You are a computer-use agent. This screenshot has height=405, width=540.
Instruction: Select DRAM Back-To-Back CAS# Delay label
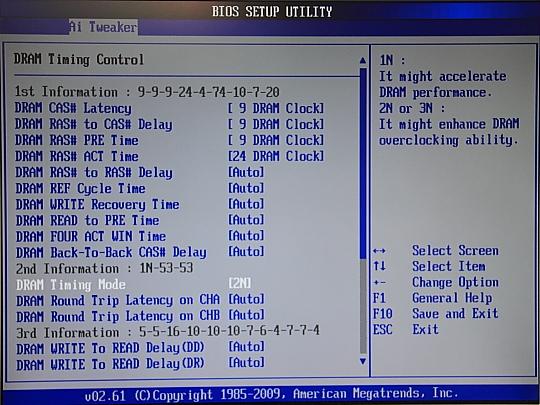[x=111, y=252]
